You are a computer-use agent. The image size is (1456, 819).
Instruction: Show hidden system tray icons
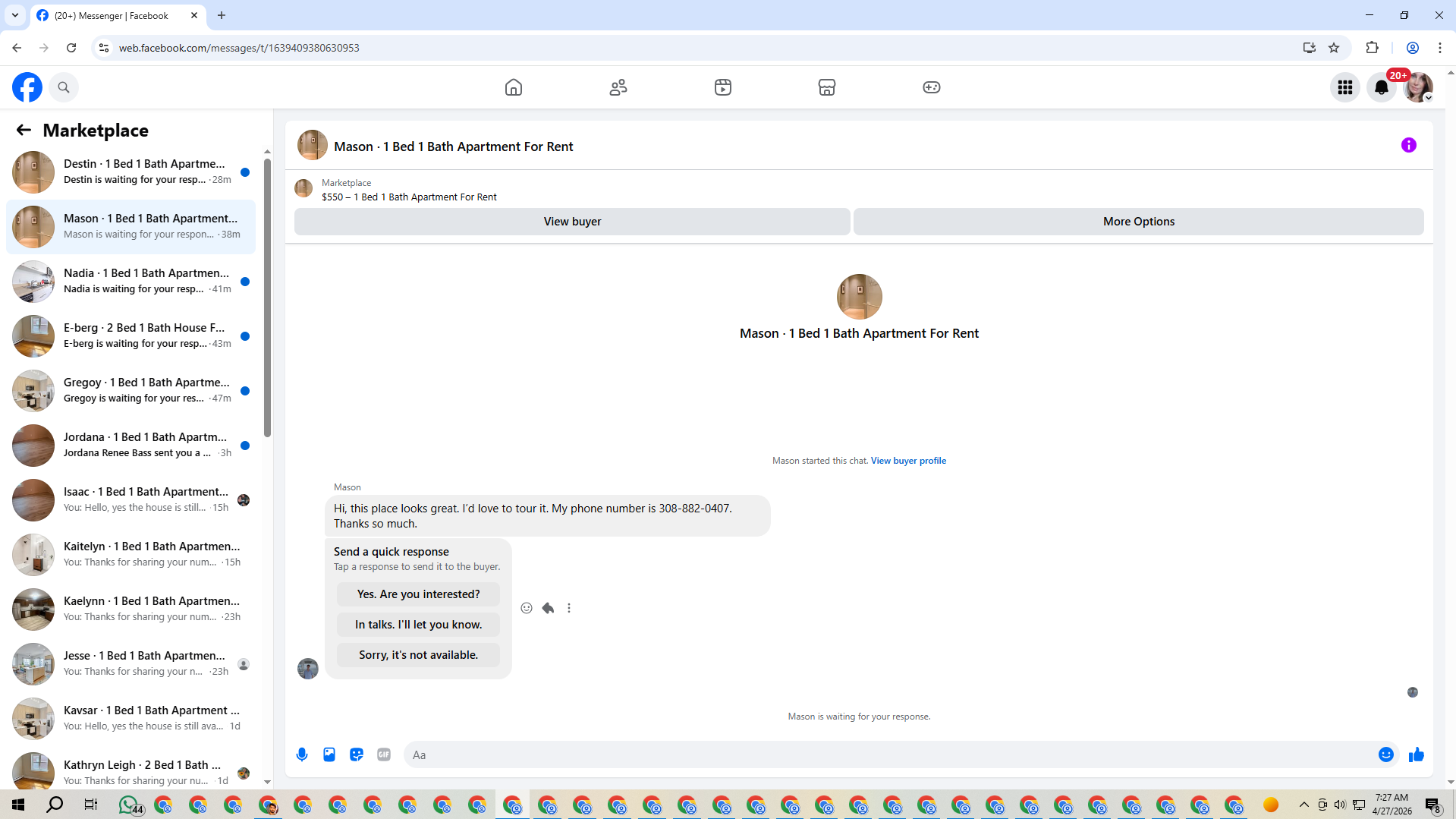(1303, 805)
